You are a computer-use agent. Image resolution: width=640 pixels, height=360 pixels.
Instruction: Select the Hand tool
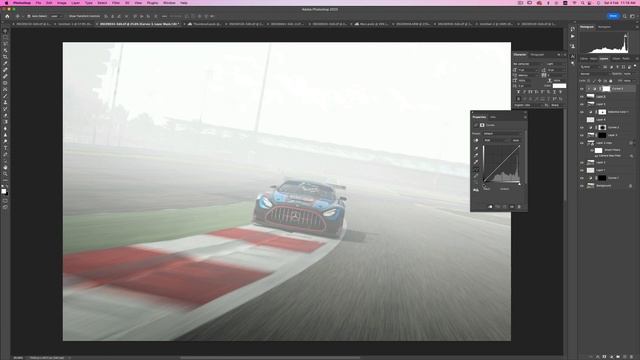click(x=5, y=167)
